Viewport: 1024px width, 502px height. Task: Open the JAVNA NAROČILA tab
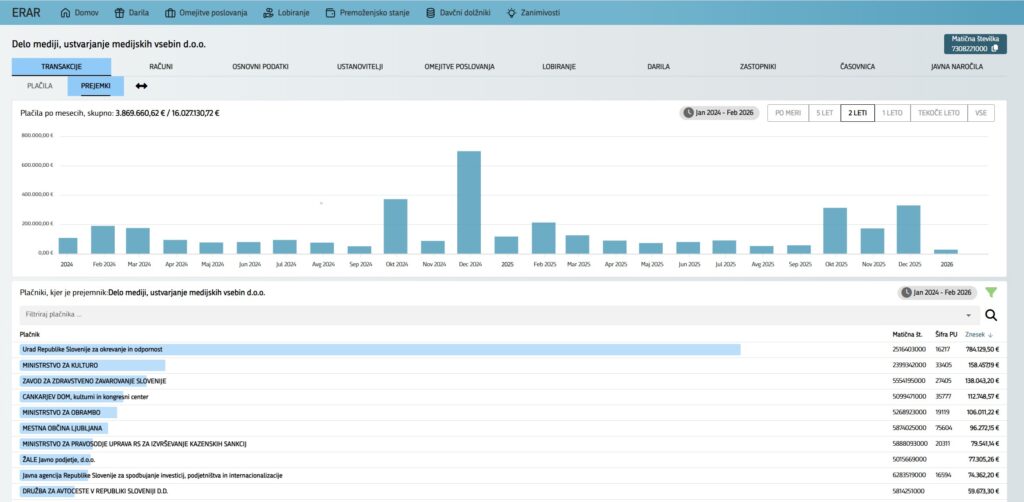956,66
